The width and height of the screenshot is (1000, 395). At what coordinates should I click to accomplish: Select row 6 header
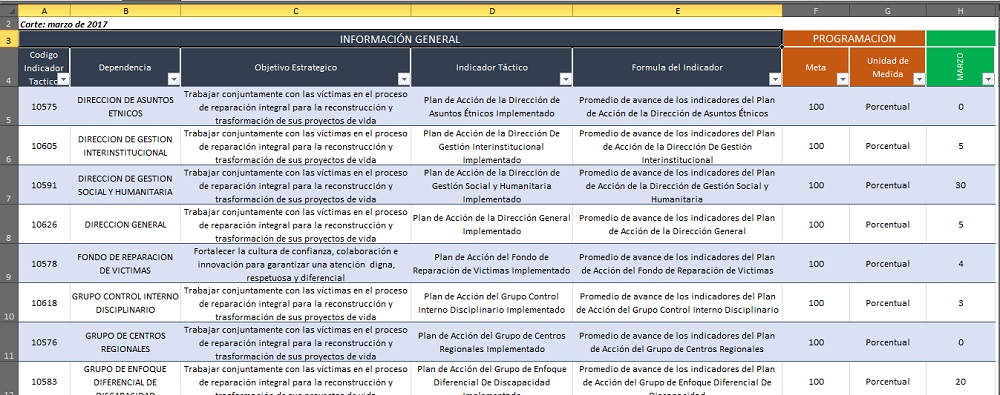pyautogui.click(x=9, y=146)
